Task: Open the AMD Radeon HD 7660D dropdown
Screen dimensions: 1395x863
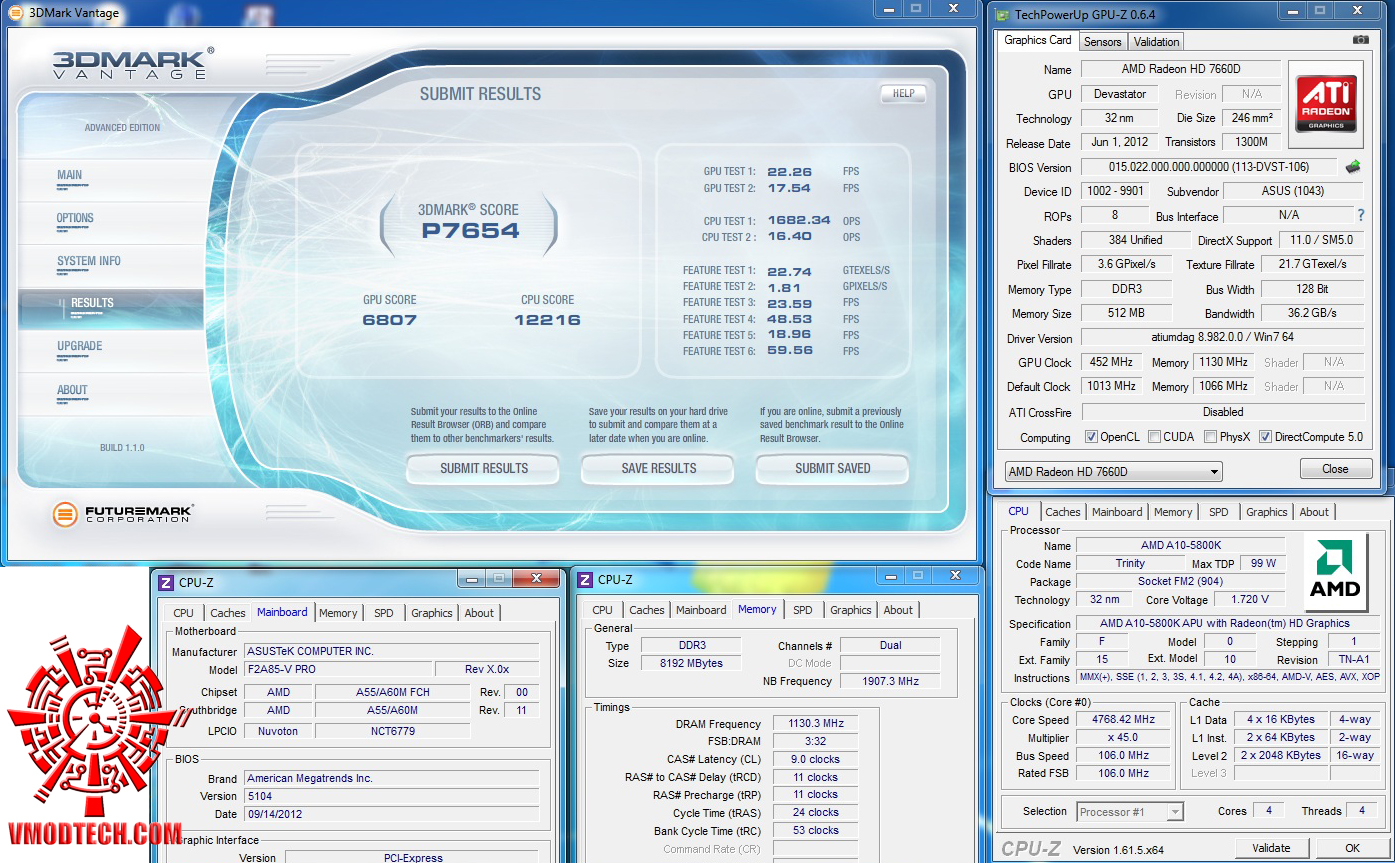Action: (x=1113, y=472)
